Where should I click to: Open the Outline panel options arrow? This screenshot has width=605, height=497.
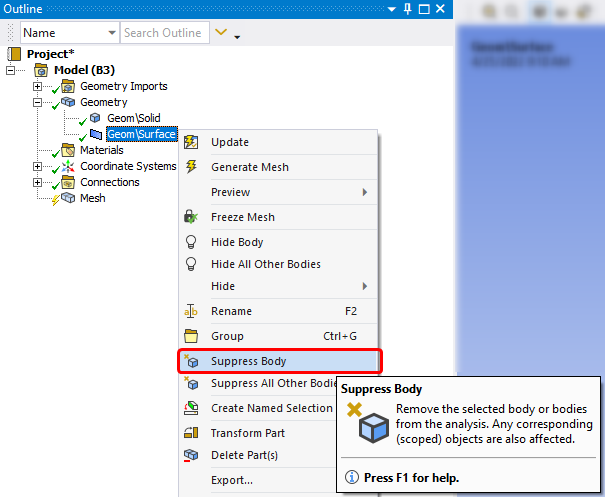click(392, 9)
